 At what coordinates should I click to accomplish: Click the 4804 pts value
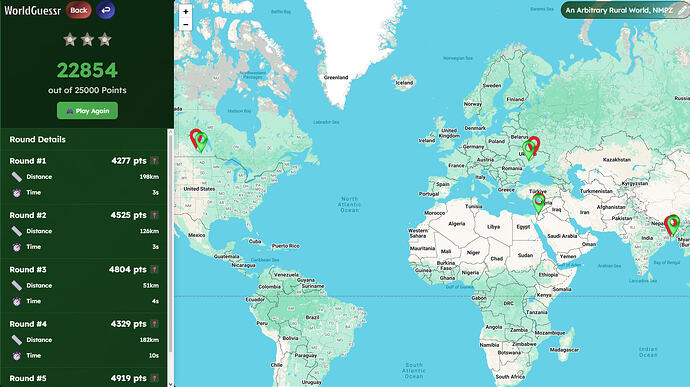128,269
